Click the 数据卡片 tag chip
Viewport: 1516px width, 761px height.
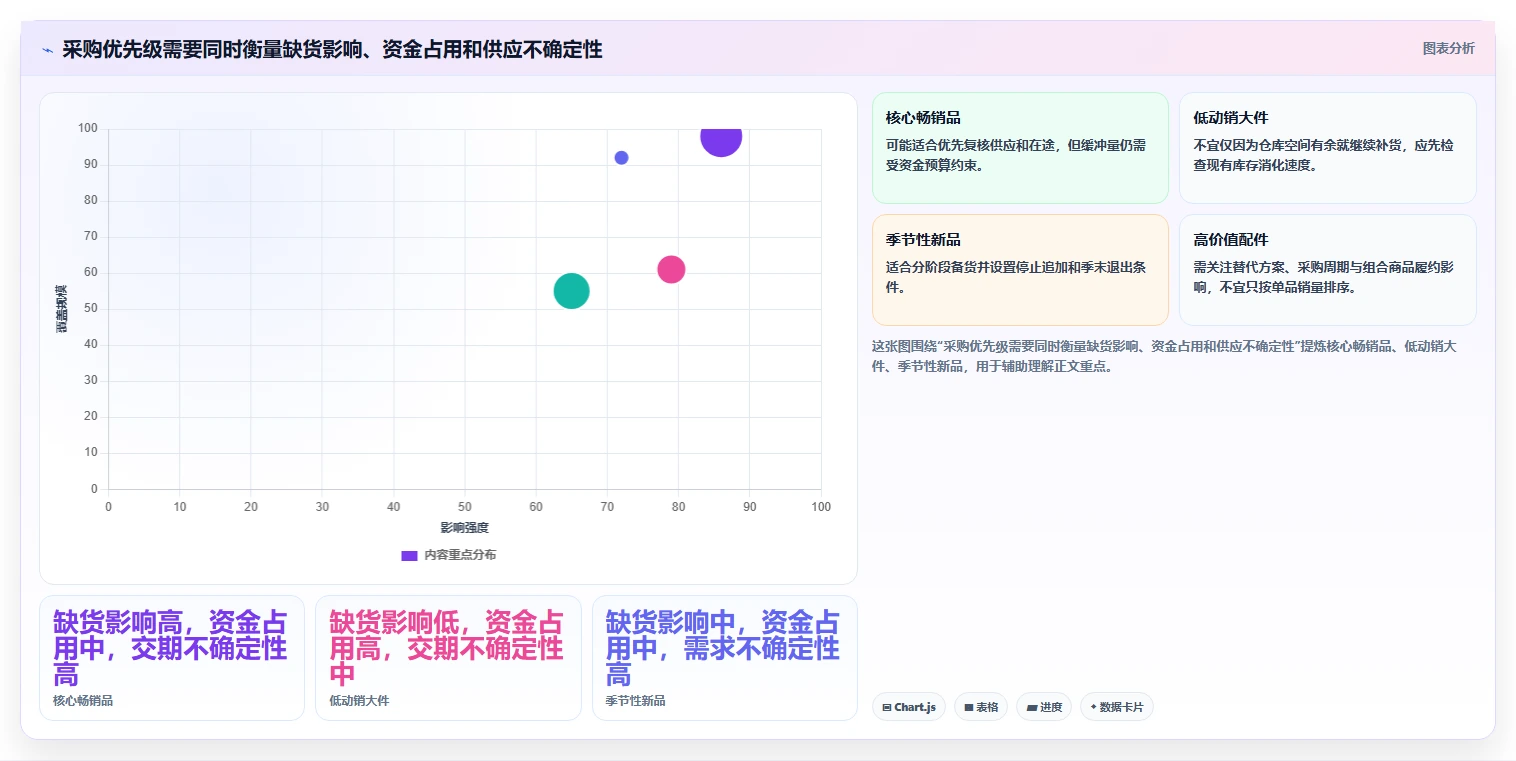(1116, 707)
